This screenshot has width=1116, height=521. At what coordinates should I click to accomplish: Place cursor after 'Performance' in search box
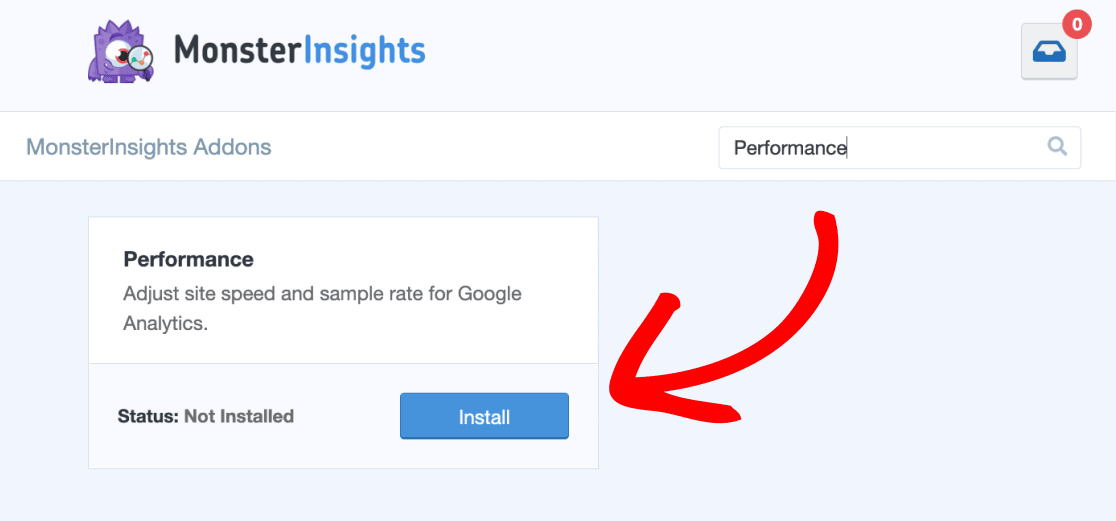click(x=848, y=148)
